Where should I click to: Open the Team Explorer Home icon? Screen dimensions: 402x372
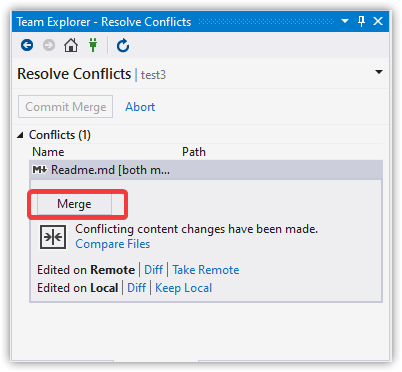(71, 45)
